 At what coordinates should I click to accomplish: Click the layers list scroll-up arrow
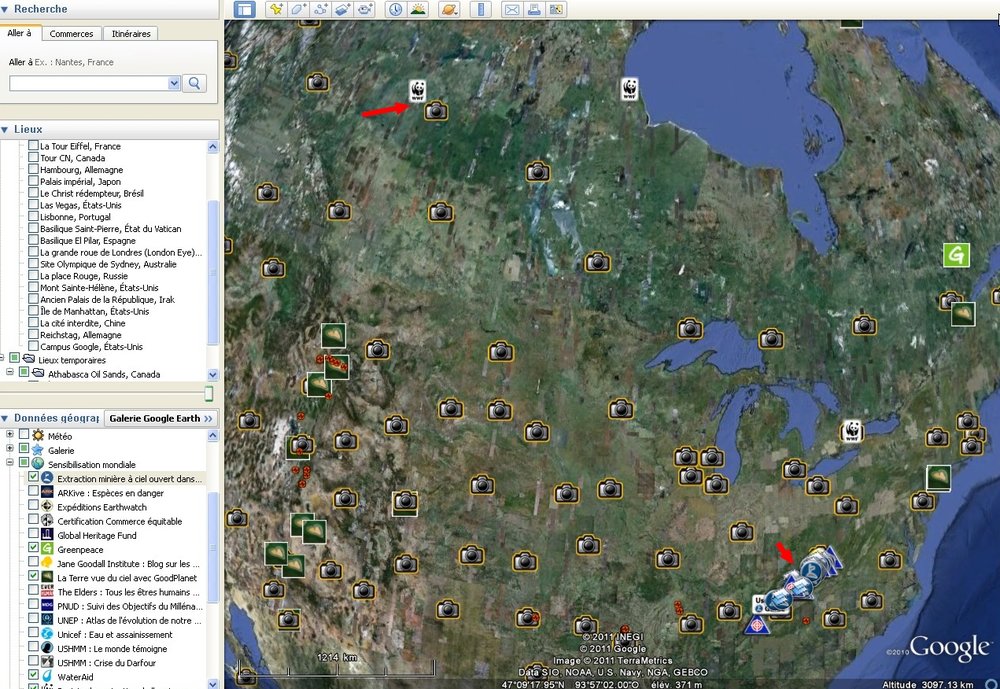(x=213, y=436)
